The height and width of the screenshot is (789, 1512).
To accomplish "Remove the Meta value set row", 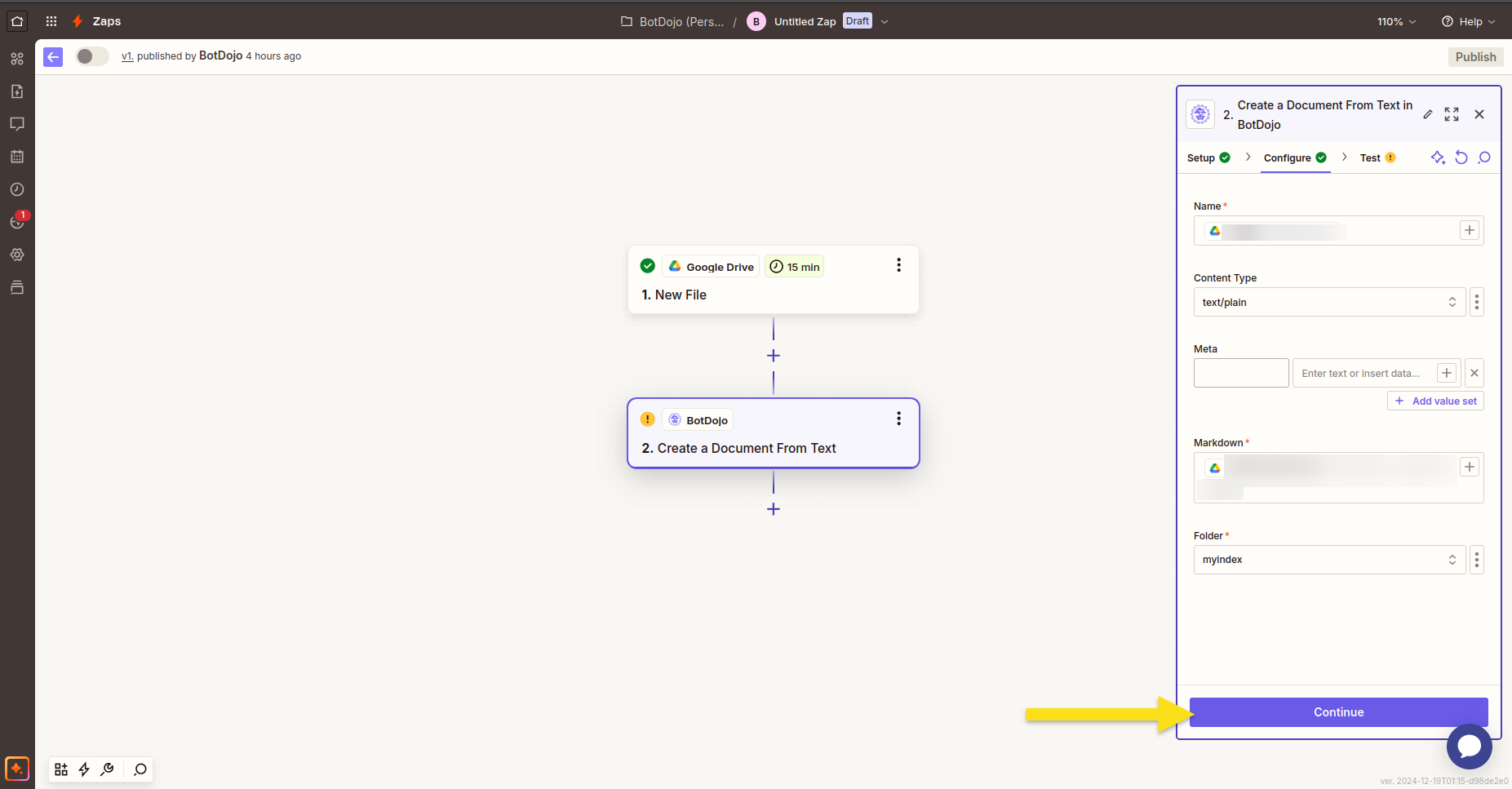I will pos(1474,373).
